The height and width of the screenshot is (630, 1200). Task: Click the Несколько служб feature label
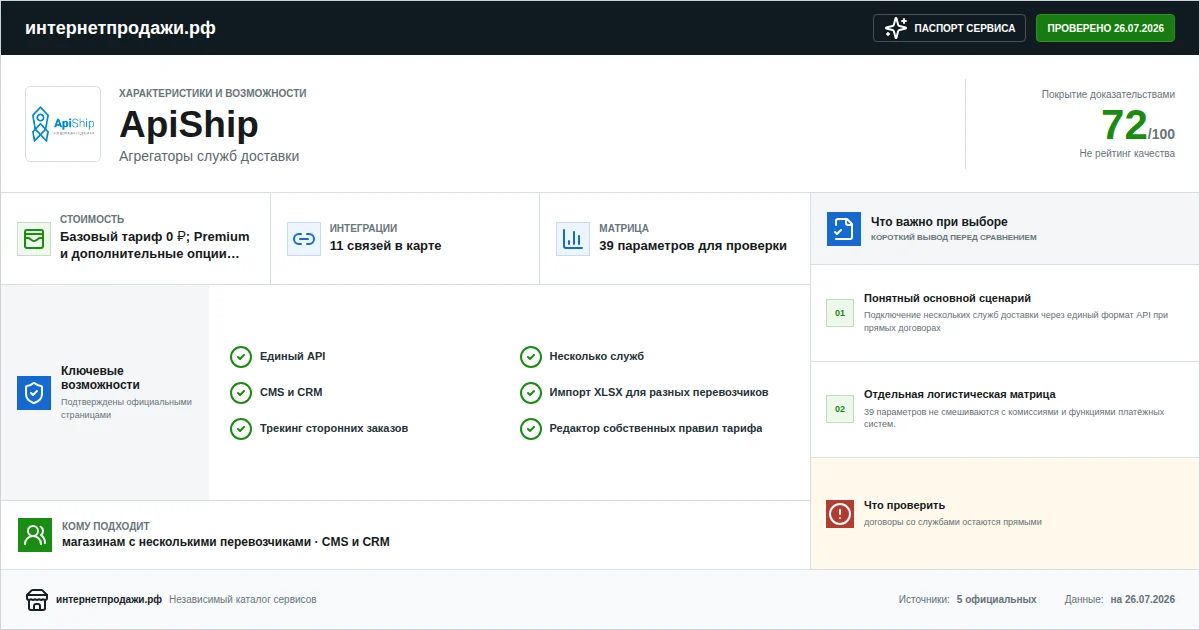[x=597, y=357]
